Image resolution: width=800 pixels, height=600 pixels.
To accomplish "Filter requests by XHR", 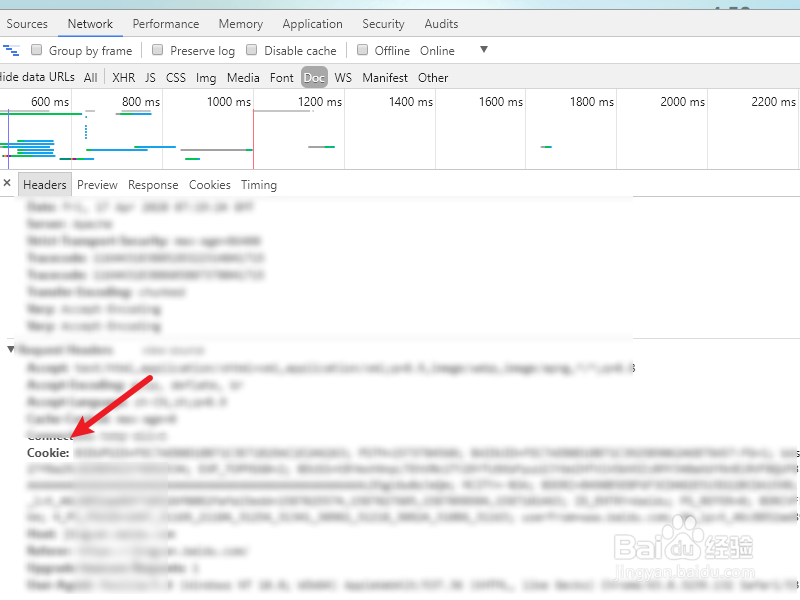I will pos(123,78).
